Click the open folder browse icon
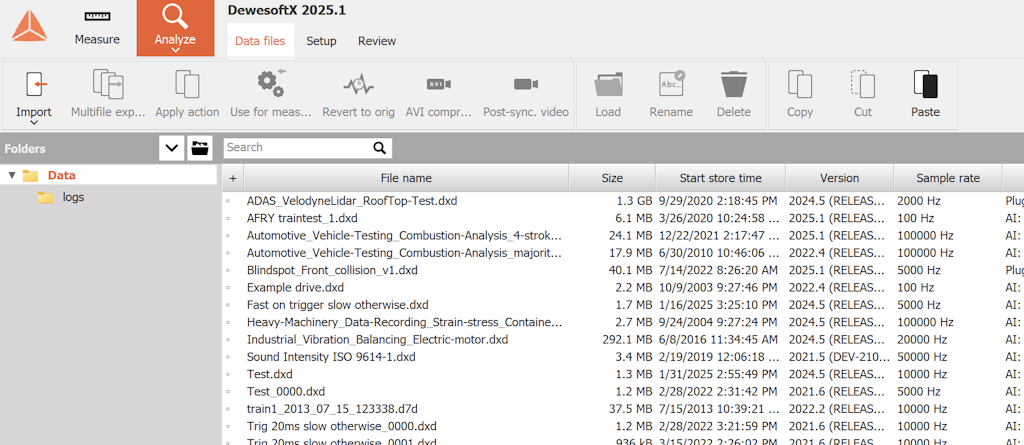The height and width of the screenshot is (445, 1024). click(x=199, y=148)
